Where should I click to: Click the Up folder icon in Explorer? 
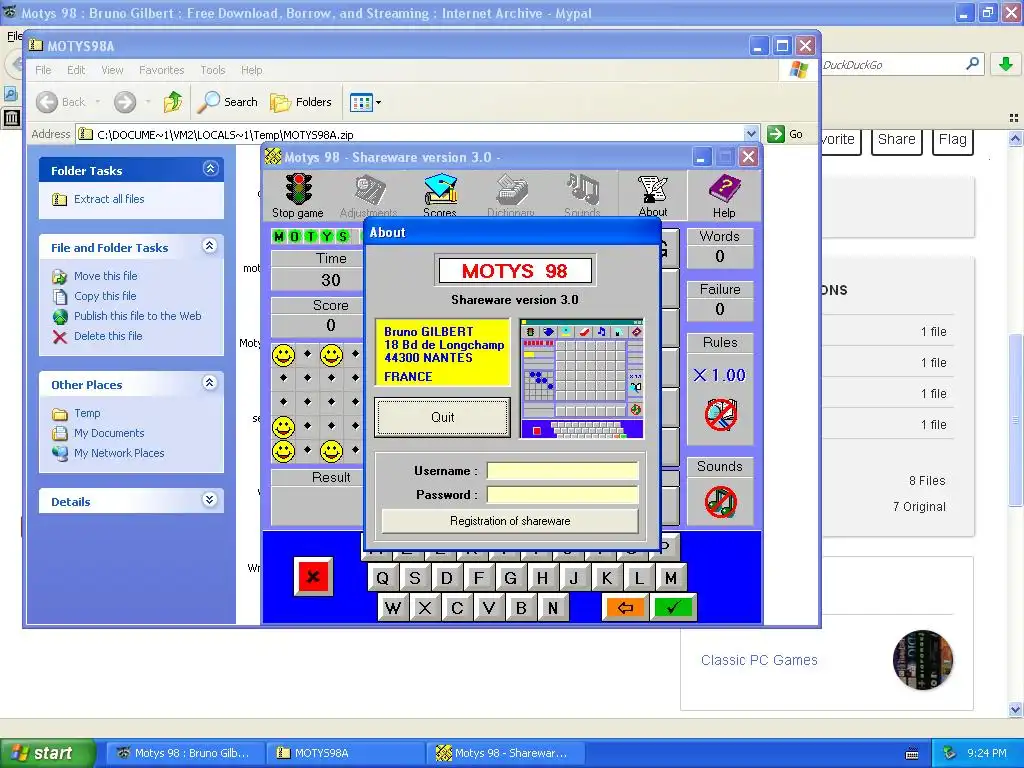coord(173,102)
